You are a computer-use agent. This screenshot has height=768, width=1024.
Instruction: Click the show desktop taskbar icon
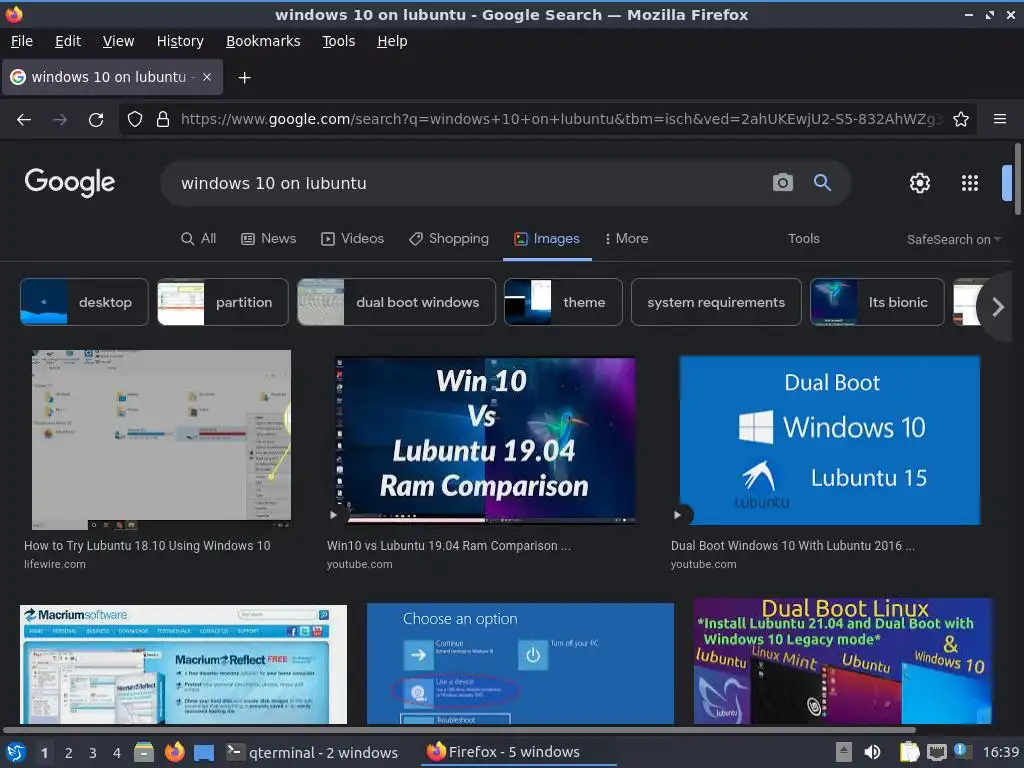[204, 753]
